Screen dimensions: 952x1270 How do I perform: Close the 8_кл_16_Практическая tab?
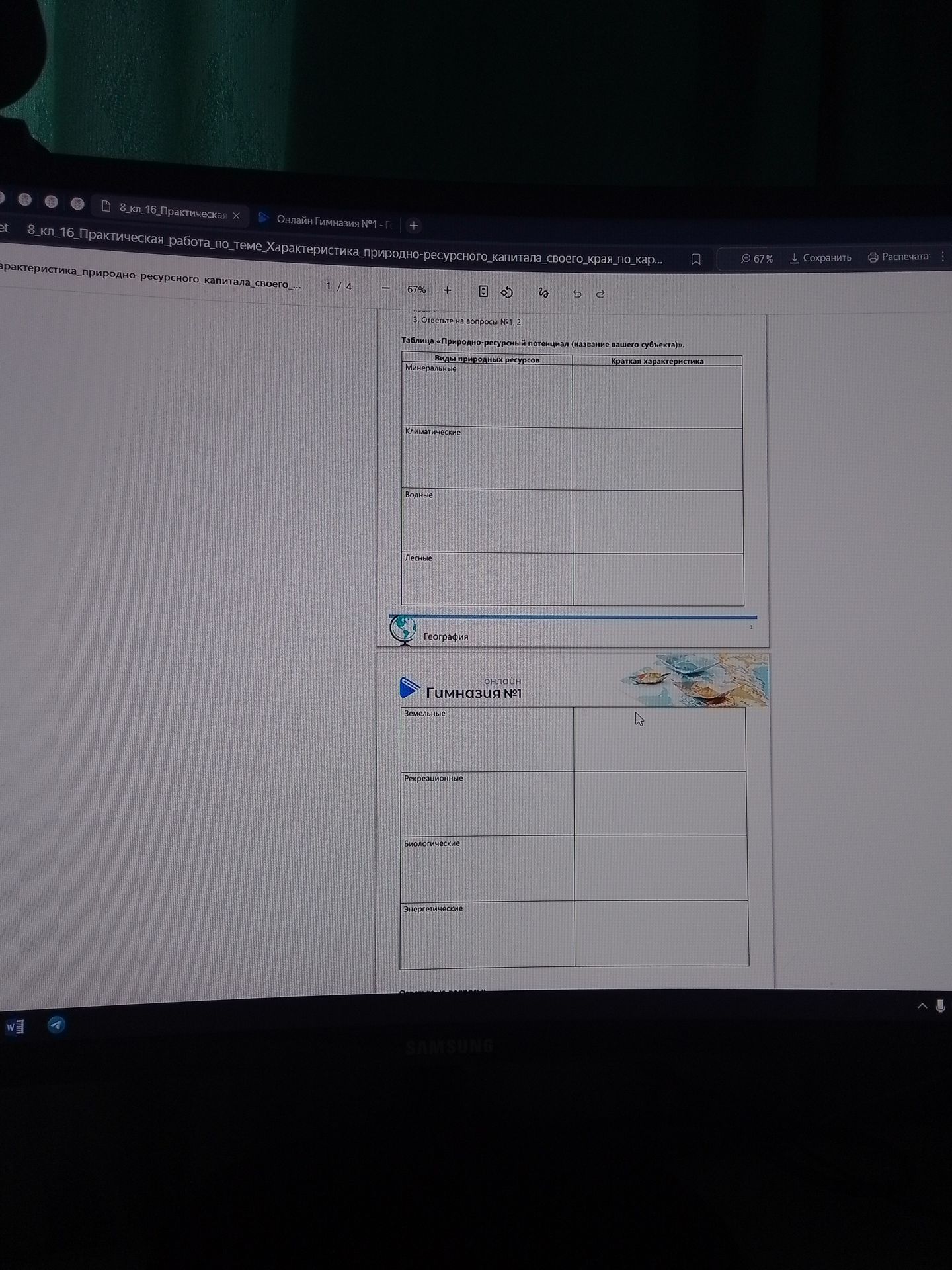coord(237,216)
